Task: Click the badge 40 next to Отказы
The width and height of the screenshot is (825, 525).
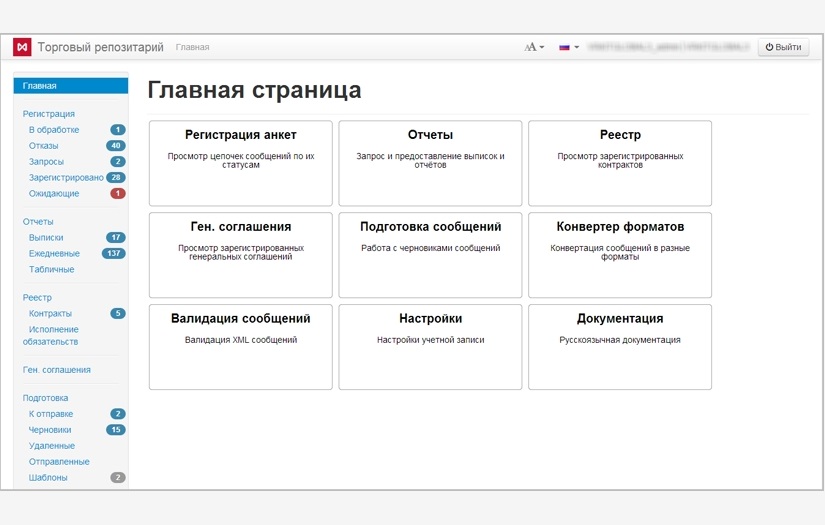Action: pos(116,145)
